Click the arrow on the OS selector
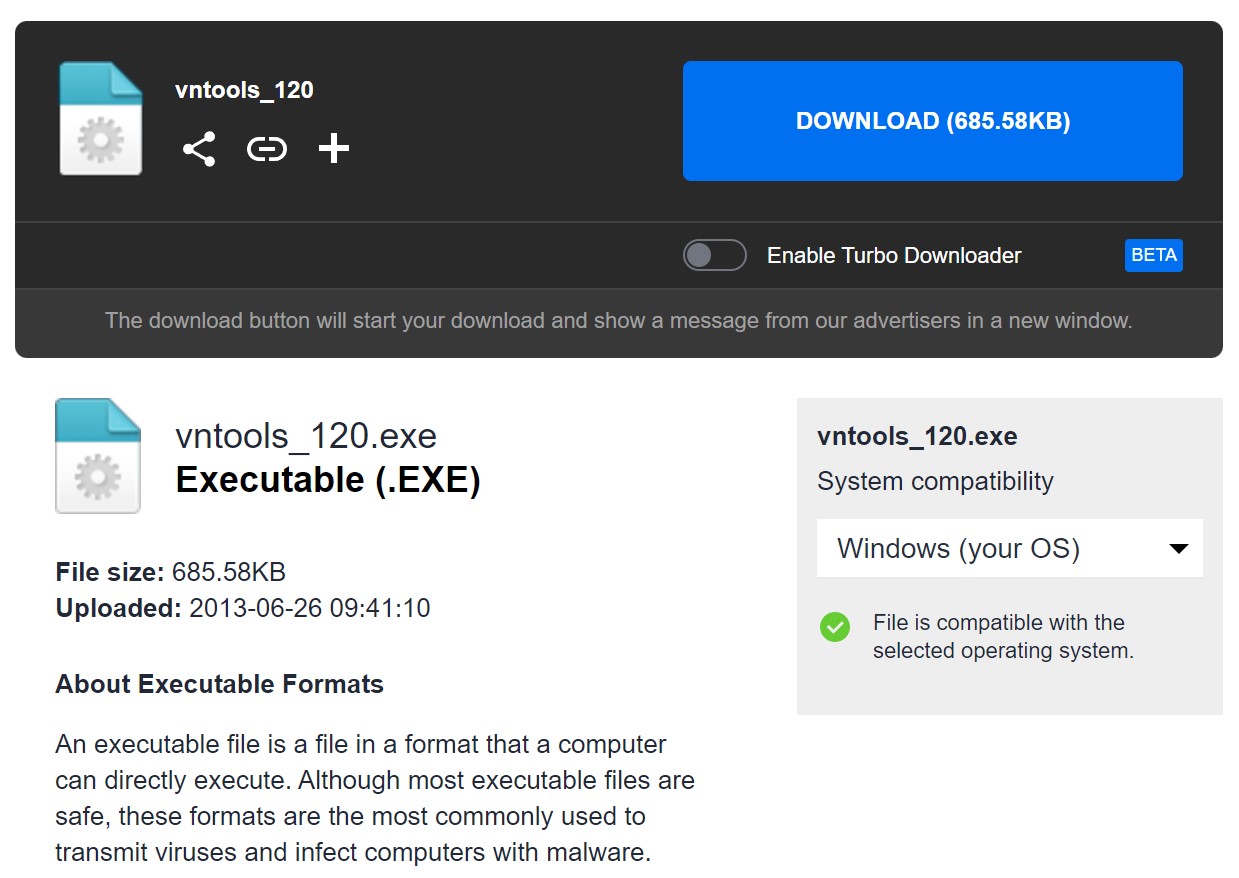Viewport: 1239px width, 878px height. click(1178, 548)
